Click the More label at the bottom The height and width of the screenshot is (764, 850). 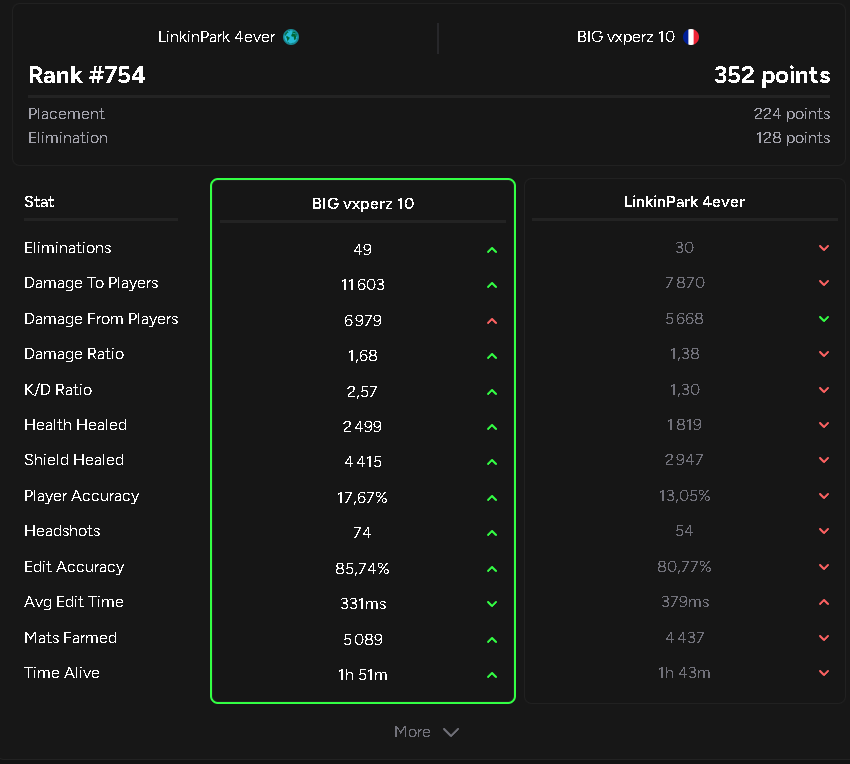tap(412, 732)
